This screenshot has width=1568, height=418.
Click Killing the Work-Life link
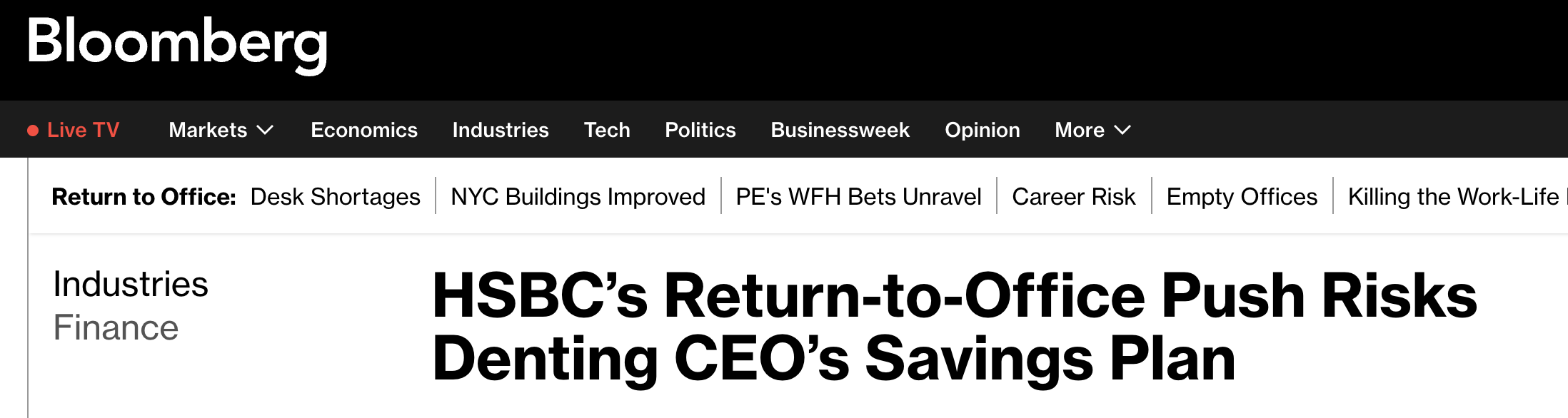(1457, 196)
